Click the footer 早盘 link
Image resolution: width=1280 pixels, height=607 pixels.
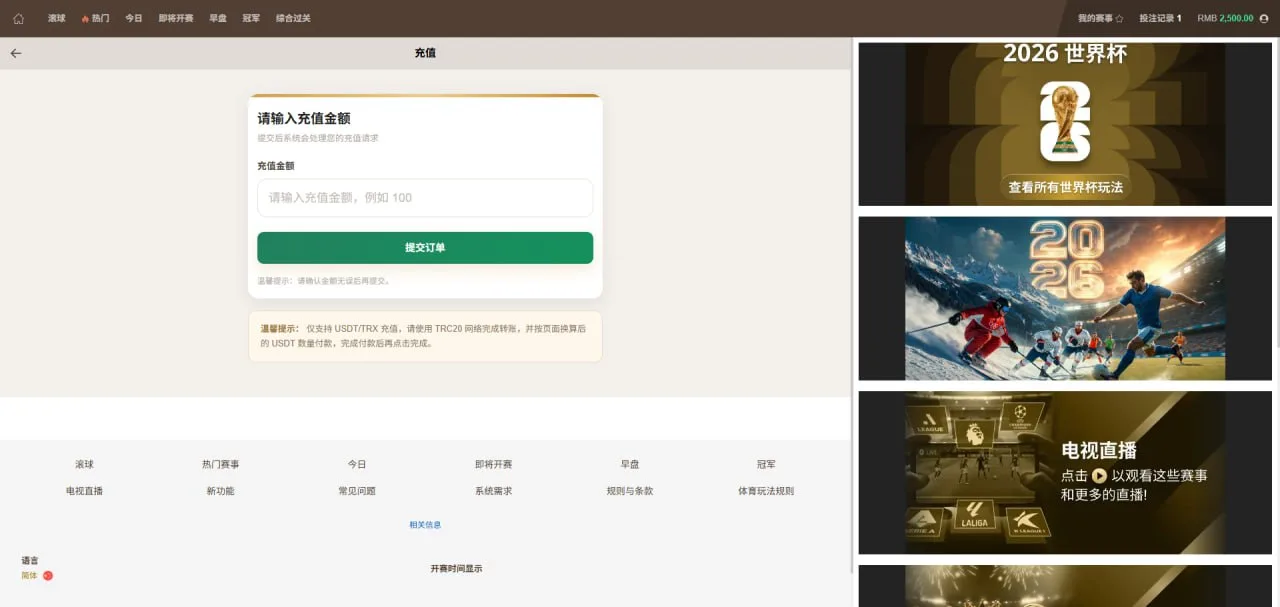click(630, 464)
